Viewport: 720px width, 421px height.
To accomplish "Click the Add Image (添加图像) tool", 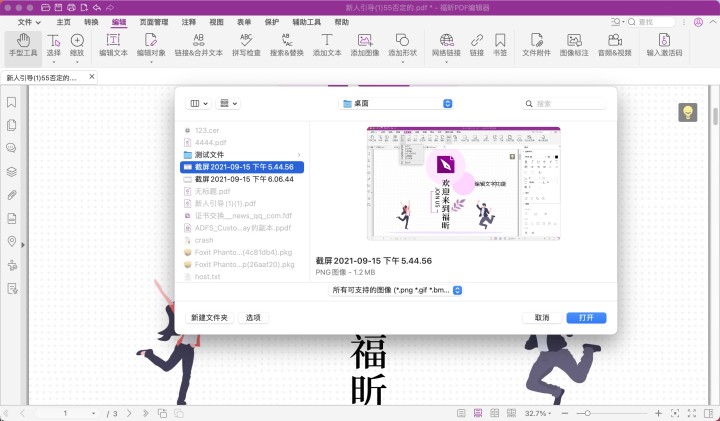I will [365, 43].
